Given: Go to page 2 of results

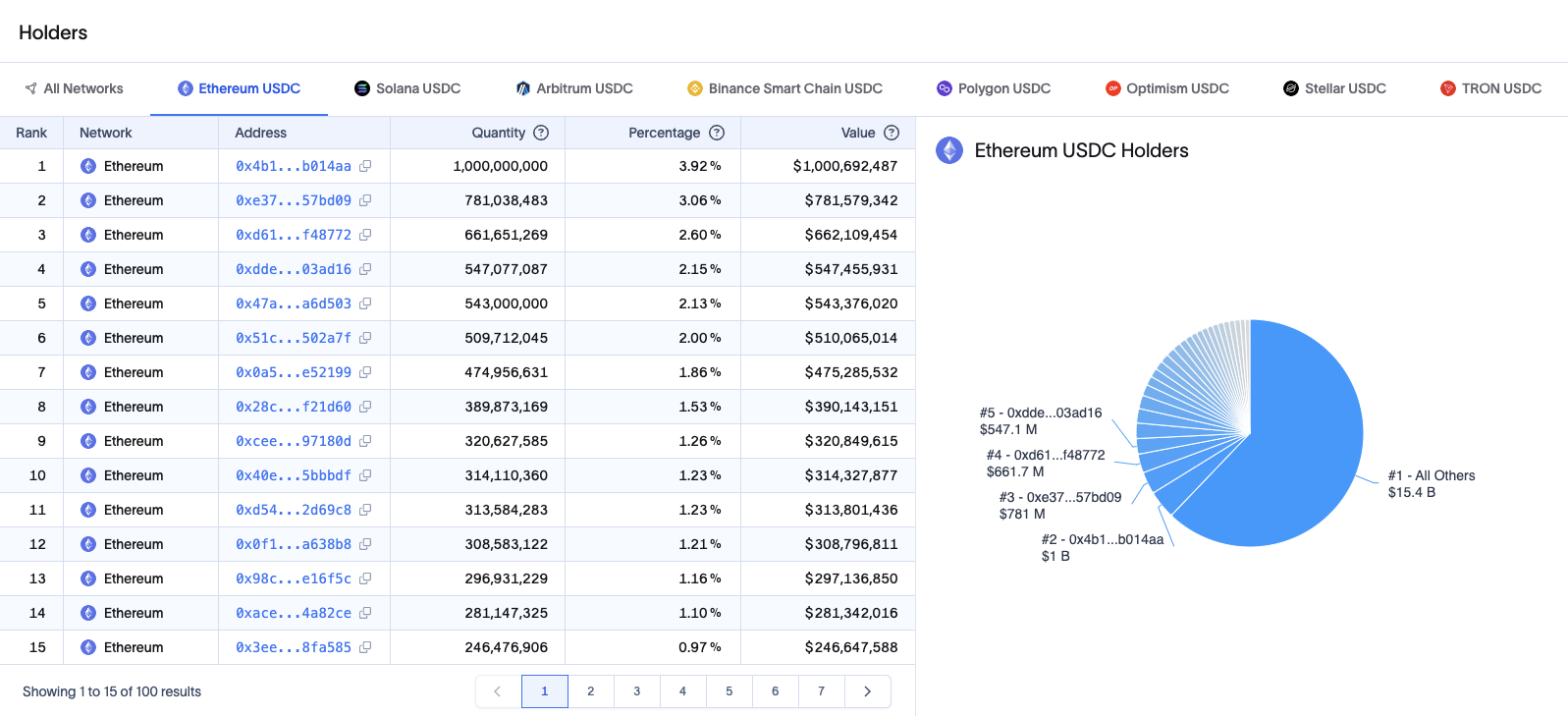Looking at the screenshot, I should (591, 691).
